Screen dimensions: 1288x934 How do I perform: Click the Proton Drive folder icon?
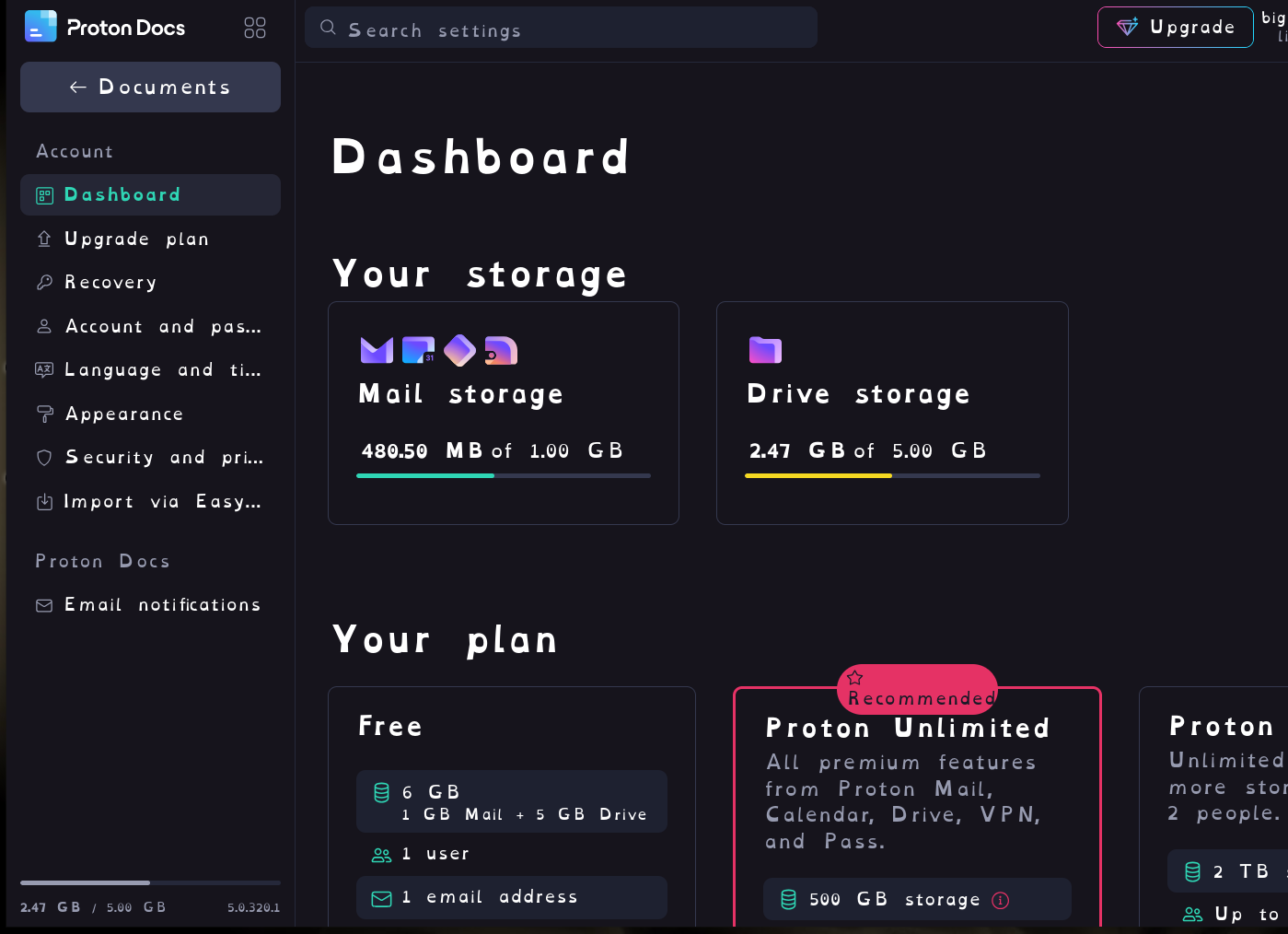(x=765, y=350)
